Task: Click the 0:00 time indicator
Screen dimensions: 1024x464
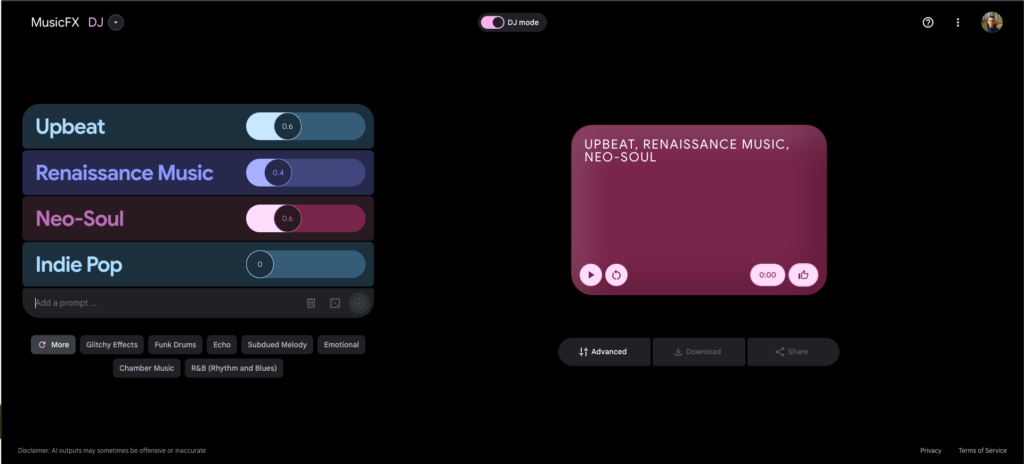Action: pyautogui.click(x=767, y=275)
